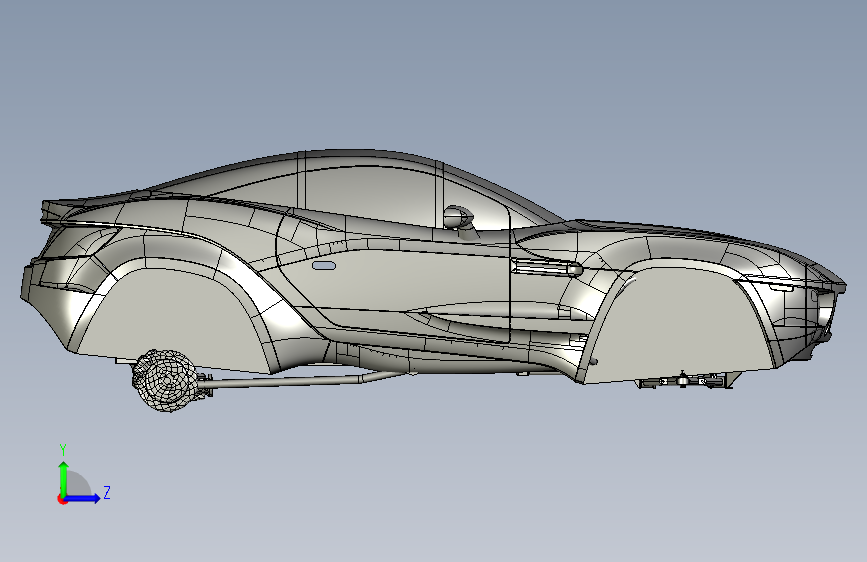The image size is (867, 562).
Task: Select the front suspension assembly below front arch
Action: [x=685, y=381]
